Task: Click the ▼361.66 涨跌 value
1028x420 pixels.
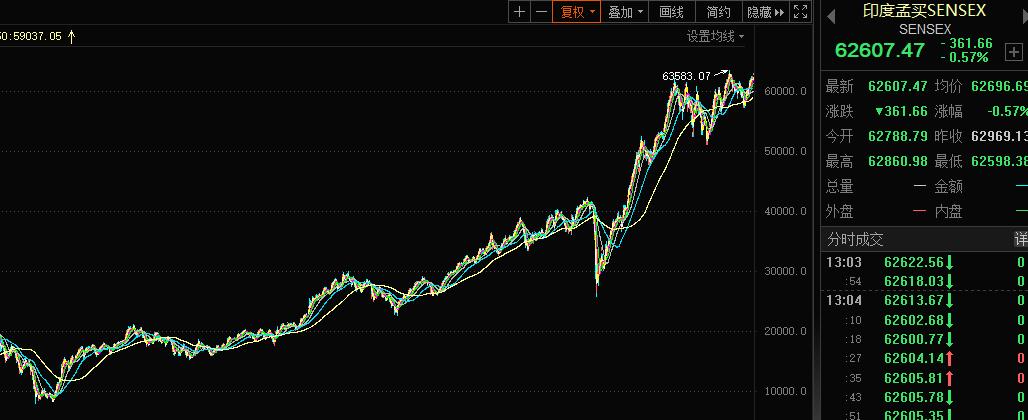Action: [901, 111]
